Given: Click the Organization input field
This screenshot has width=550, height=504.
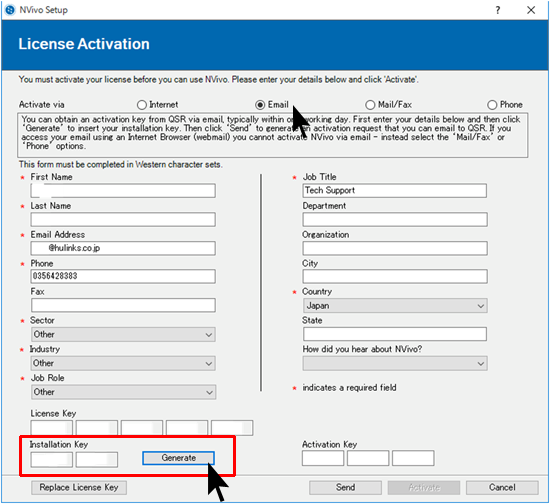Looking at the screenshot, I should [395, 248].
